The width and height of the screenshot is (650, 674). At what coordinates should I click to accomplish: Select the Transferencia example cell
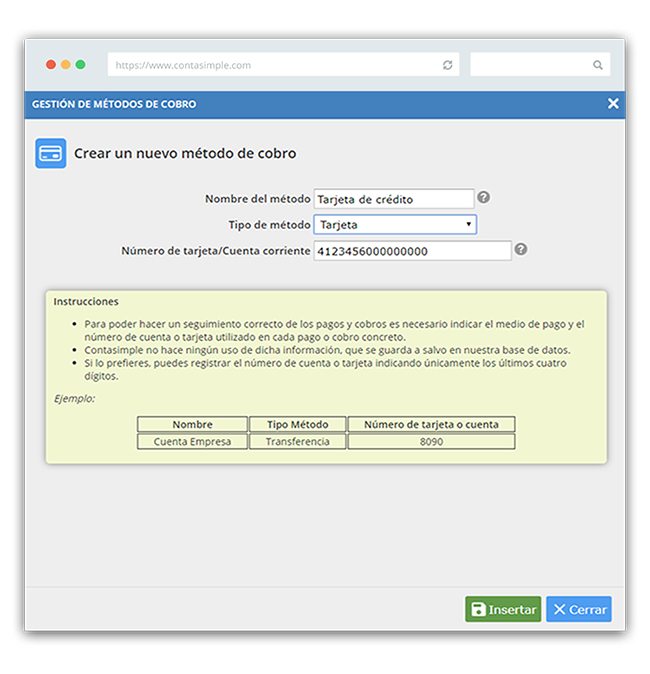pyautogui.click(x=297, y=441)
